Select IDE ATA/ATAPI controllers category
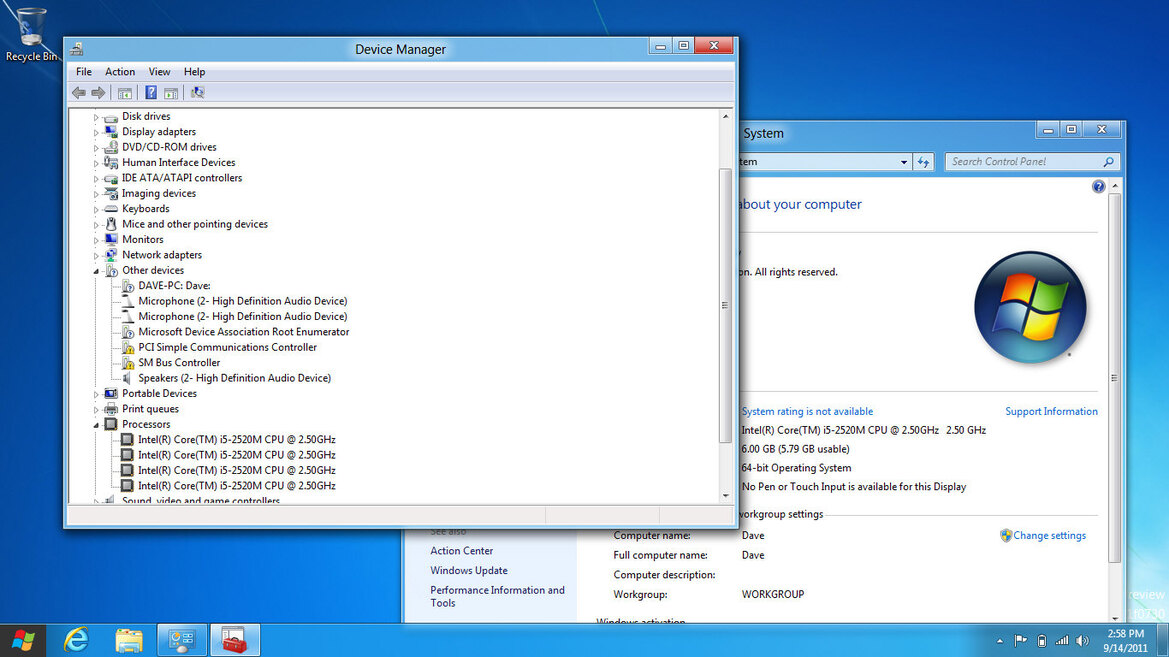Viewport: 1169px width, 657px height. pos(182,177)
